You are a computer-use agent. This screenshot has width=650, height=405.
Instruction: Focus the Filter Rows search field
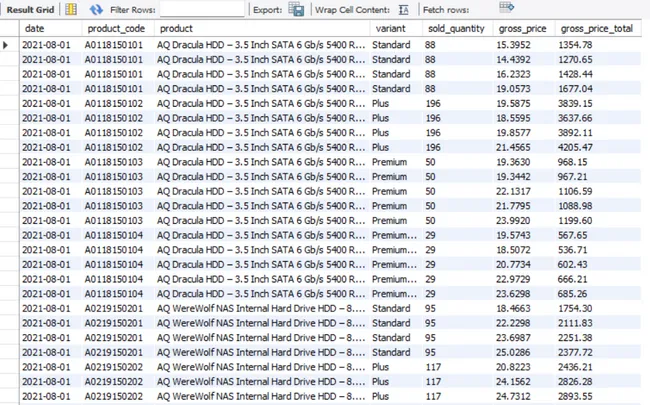click(202, 9)
